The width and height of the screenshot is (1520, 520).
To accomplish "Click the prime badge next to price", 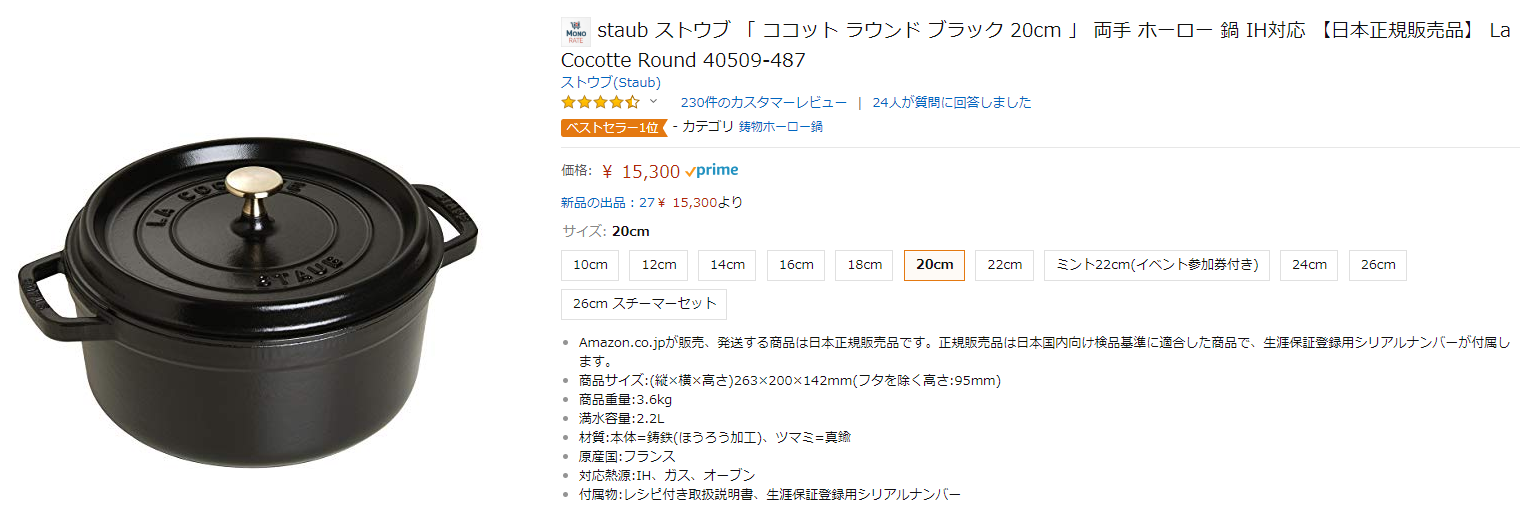I will 713,171.
